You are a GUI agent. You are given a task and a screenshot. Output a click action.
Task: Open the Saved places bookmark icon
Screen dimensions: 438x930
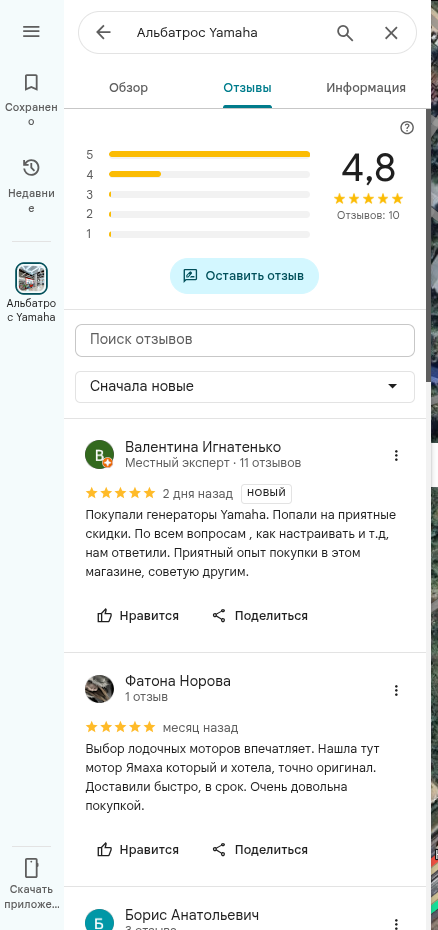click(31, 82)
